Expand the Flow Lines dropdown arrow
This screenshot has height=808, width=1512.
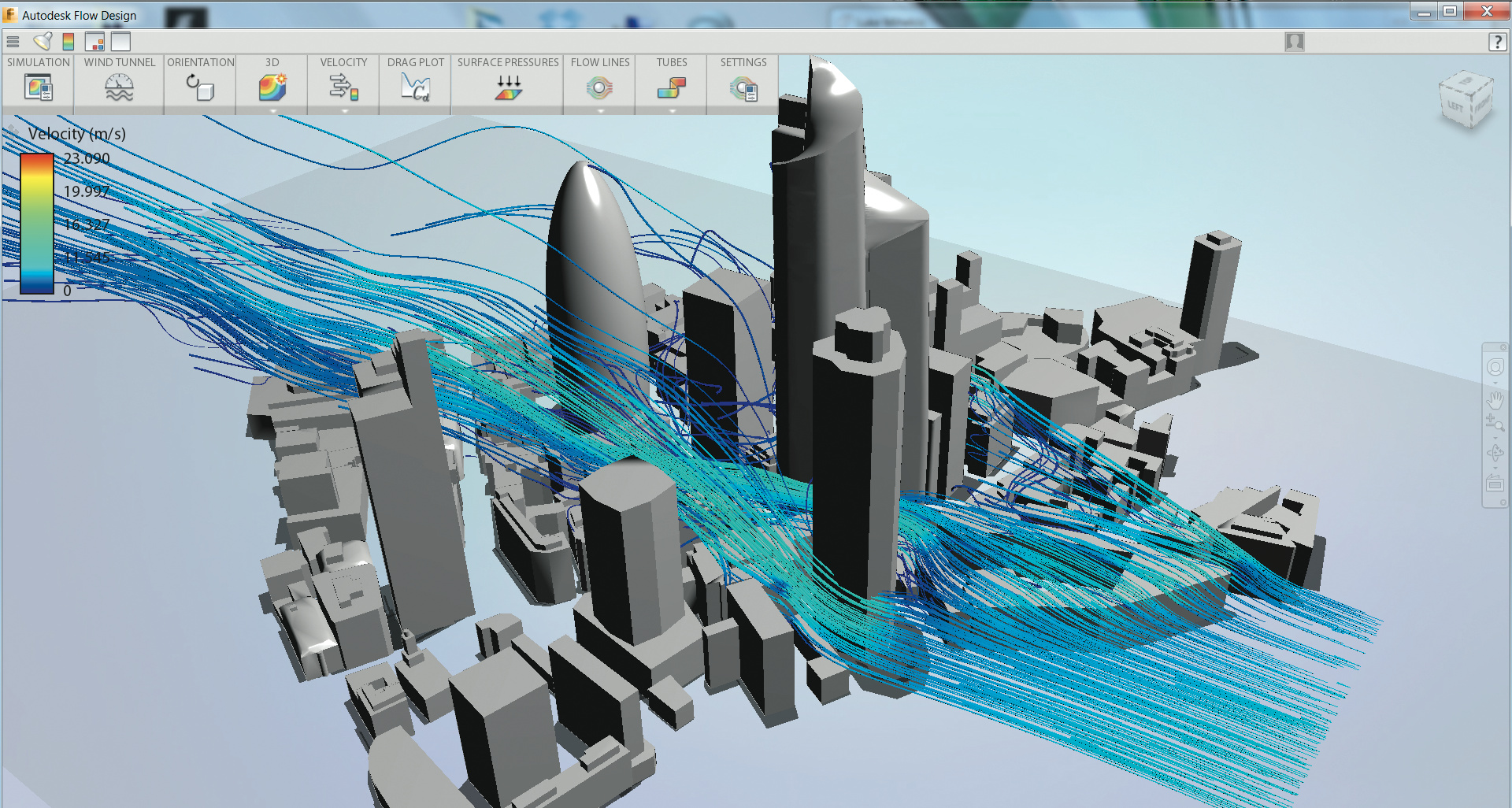(x=600, y=111)
